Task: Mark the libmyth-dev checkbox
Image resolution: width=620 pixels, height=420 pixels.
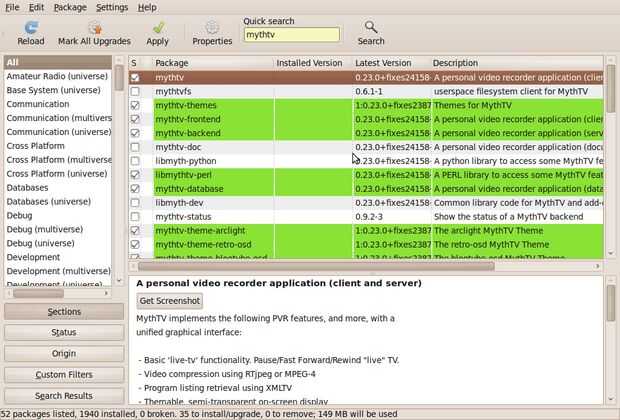Action: [x=135, y=203]
